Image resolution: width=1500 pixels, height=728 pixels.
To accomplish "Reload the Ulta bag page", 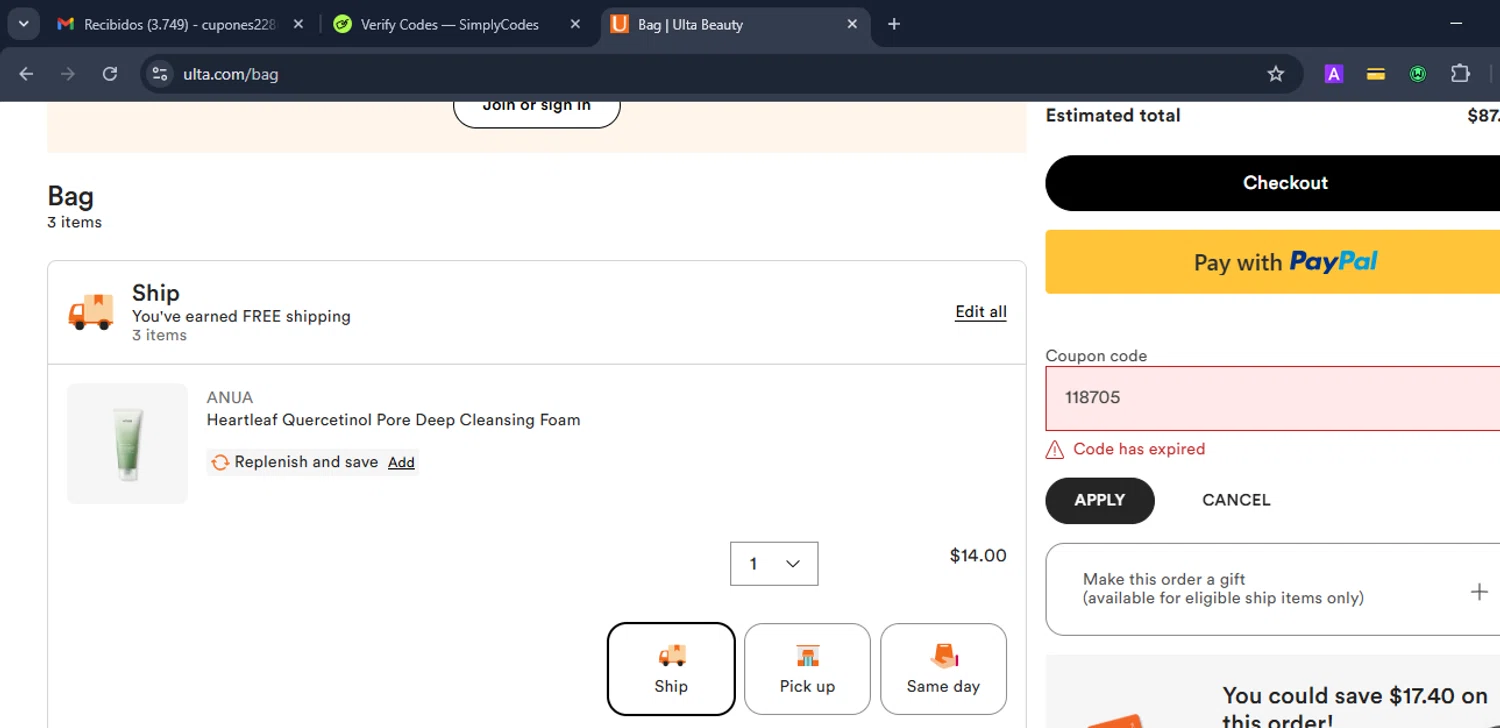I will point(110,74).
